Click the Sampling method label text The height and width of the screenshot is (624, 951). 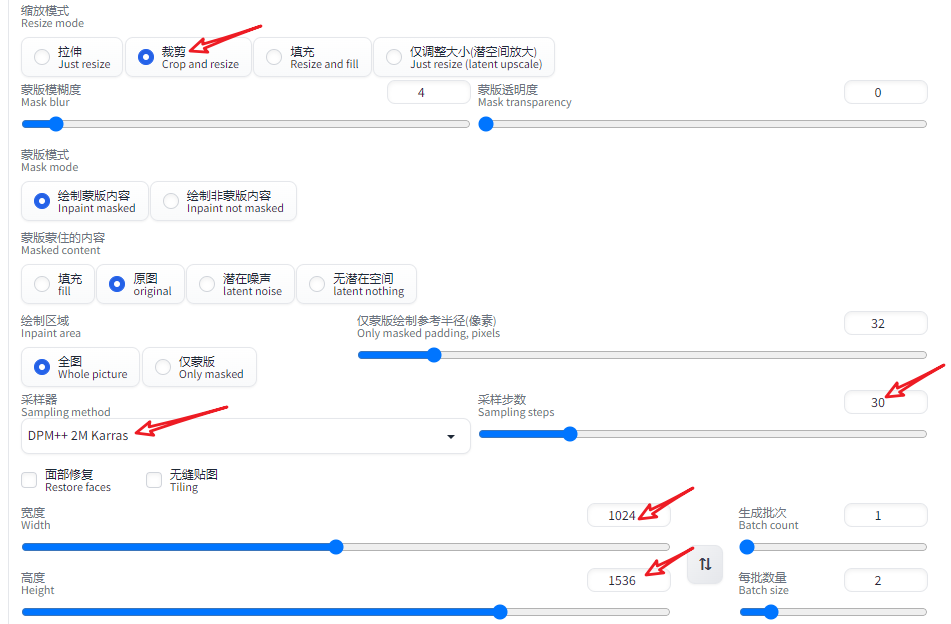point(66,412)
